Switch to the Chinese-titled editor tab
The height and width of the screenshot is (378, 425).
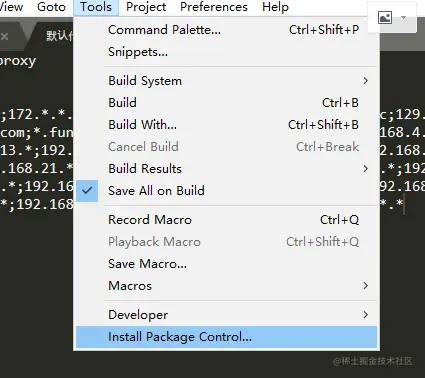click(x=59, y=36)
